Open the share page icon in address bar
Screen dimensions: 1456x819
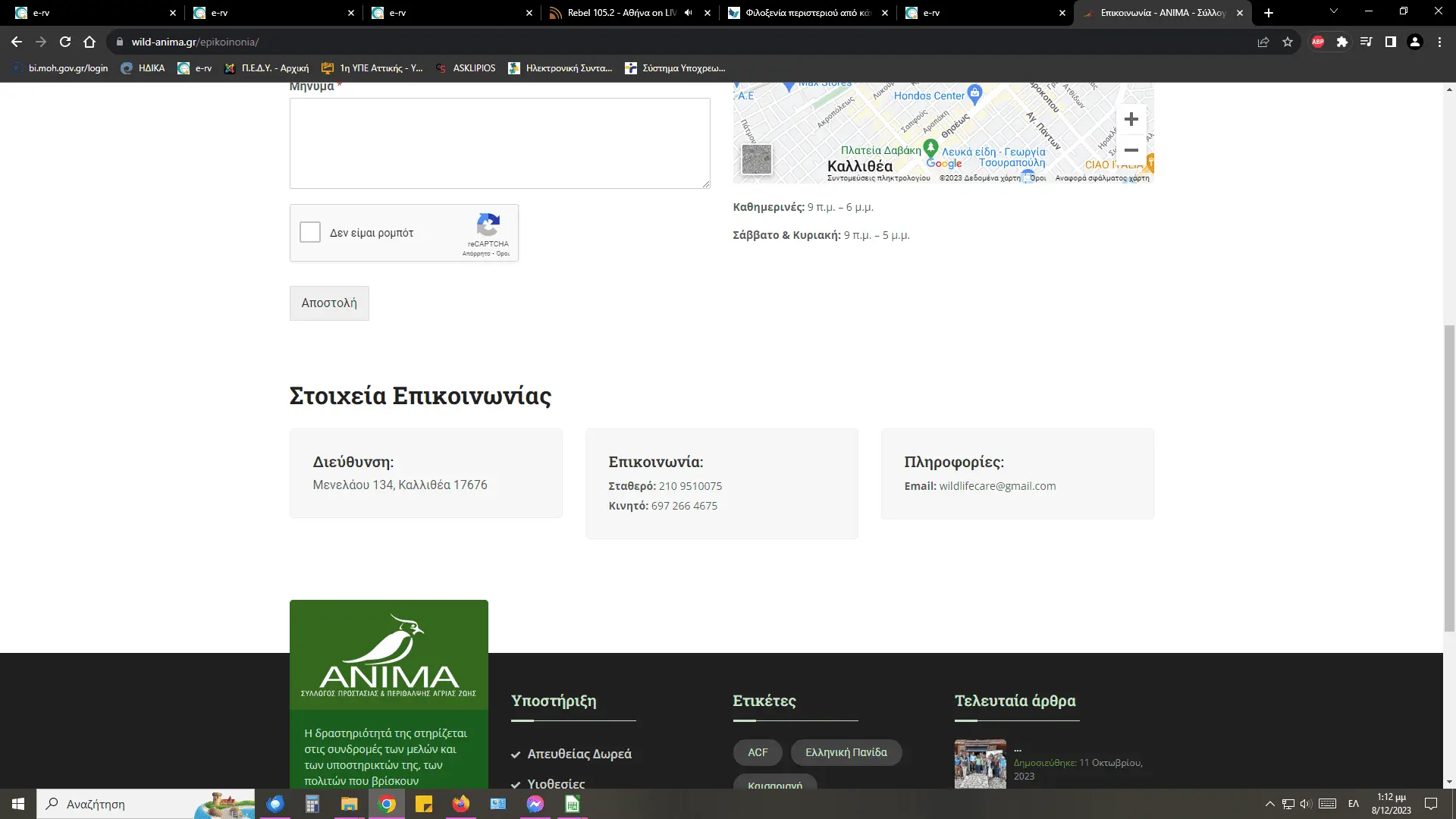tap(1263, 42)
